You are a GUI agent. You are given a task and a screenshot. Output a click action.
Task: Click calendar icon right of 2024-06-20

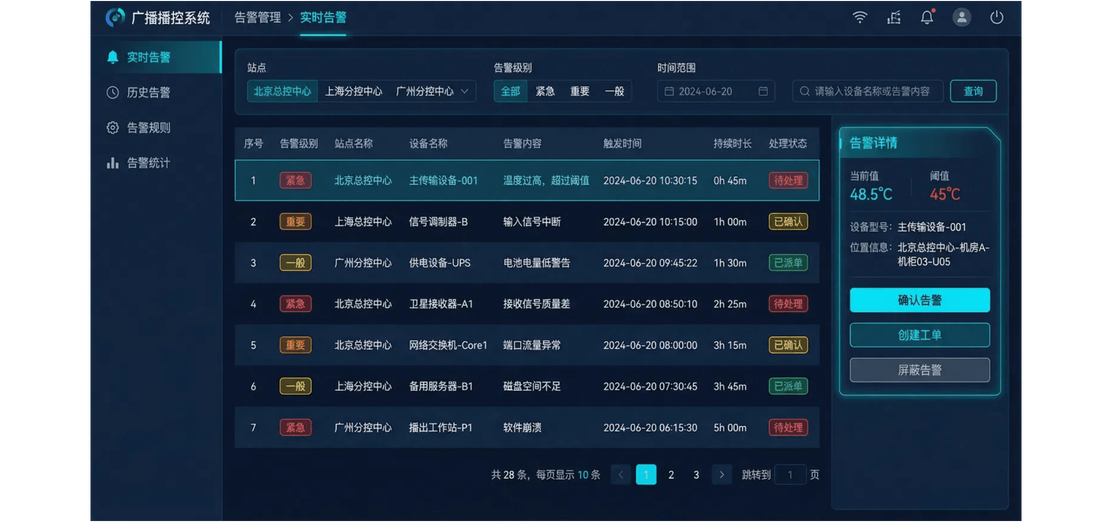tap(763, 91)
